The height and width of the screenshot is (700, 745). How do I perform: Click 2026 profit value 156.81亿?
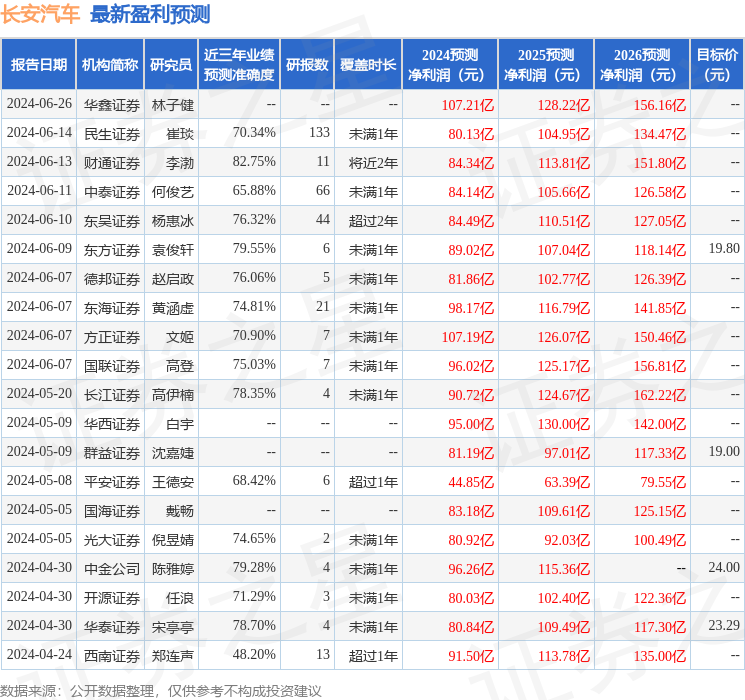659,366
